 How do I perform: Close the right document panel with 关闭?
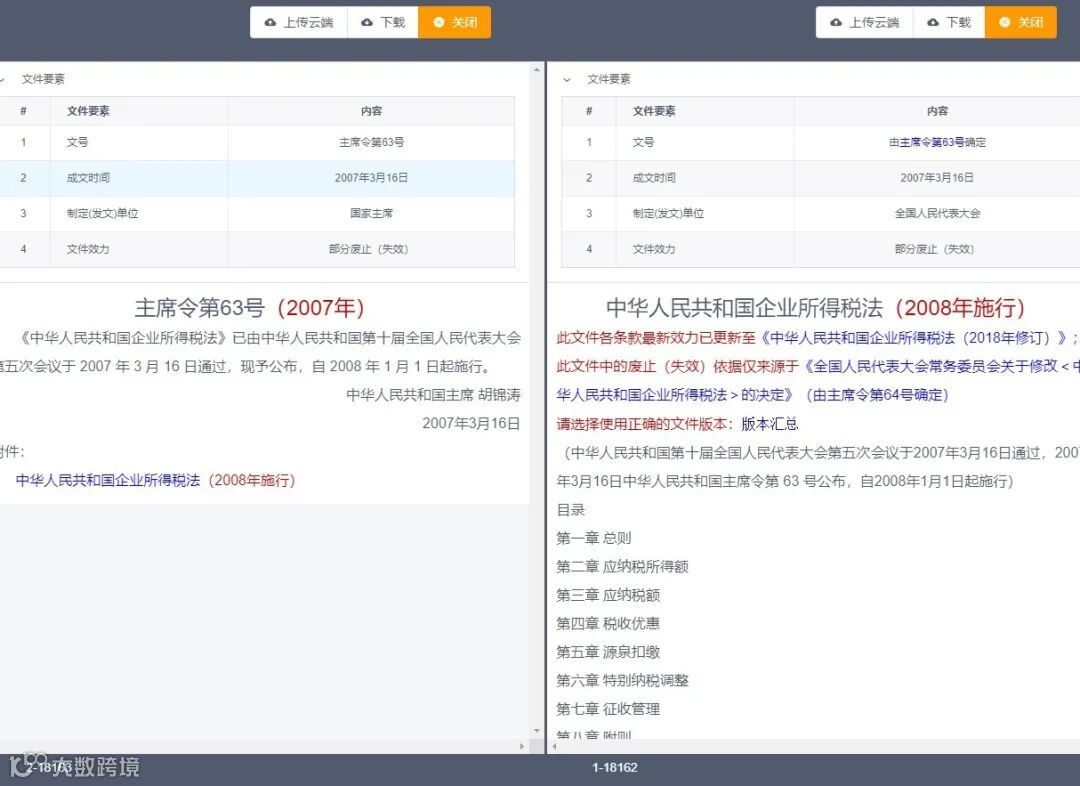point(1021,22)
